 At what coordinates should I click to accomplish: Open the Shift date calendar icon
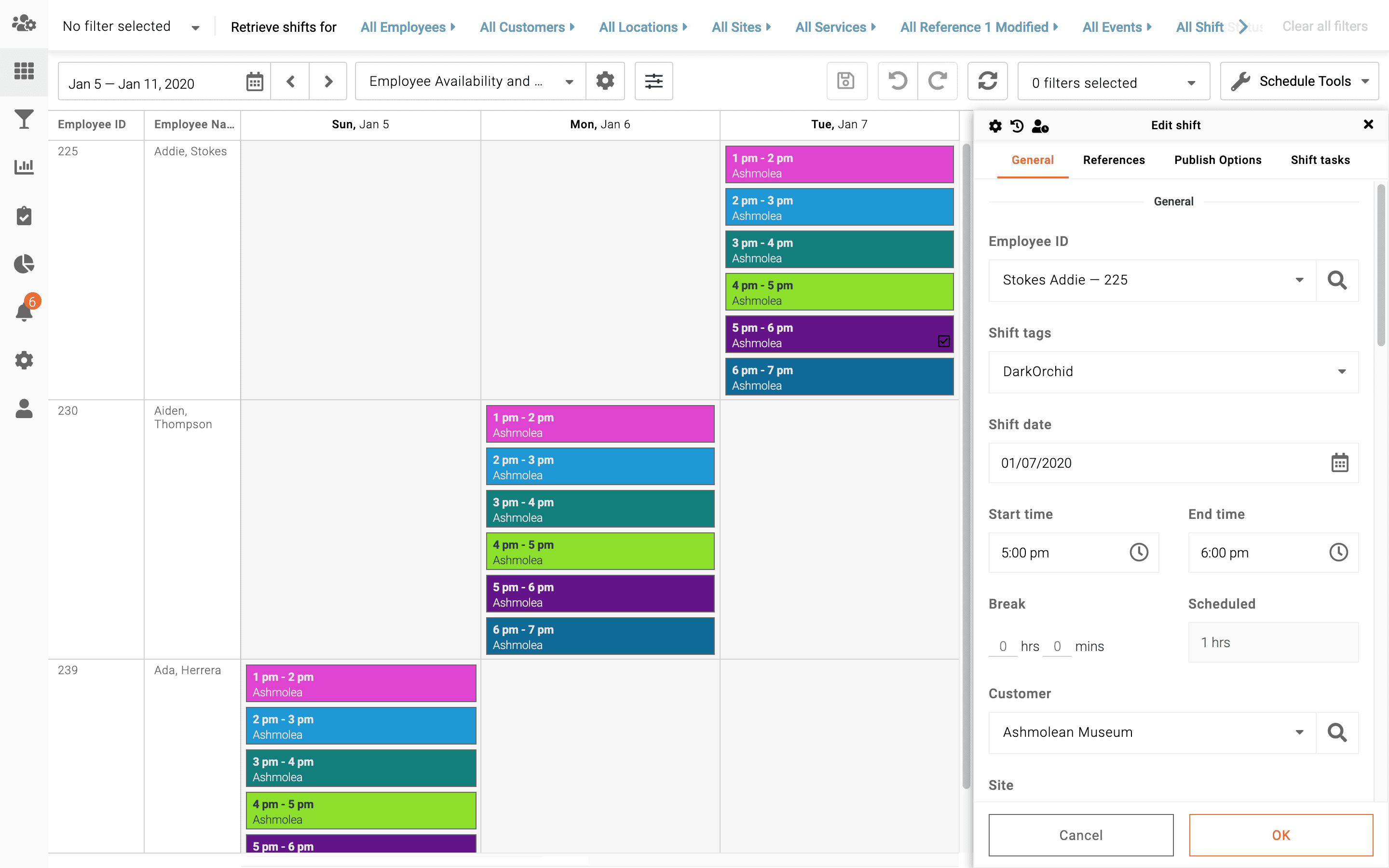pyautogui.click(x=1340, y=463)
